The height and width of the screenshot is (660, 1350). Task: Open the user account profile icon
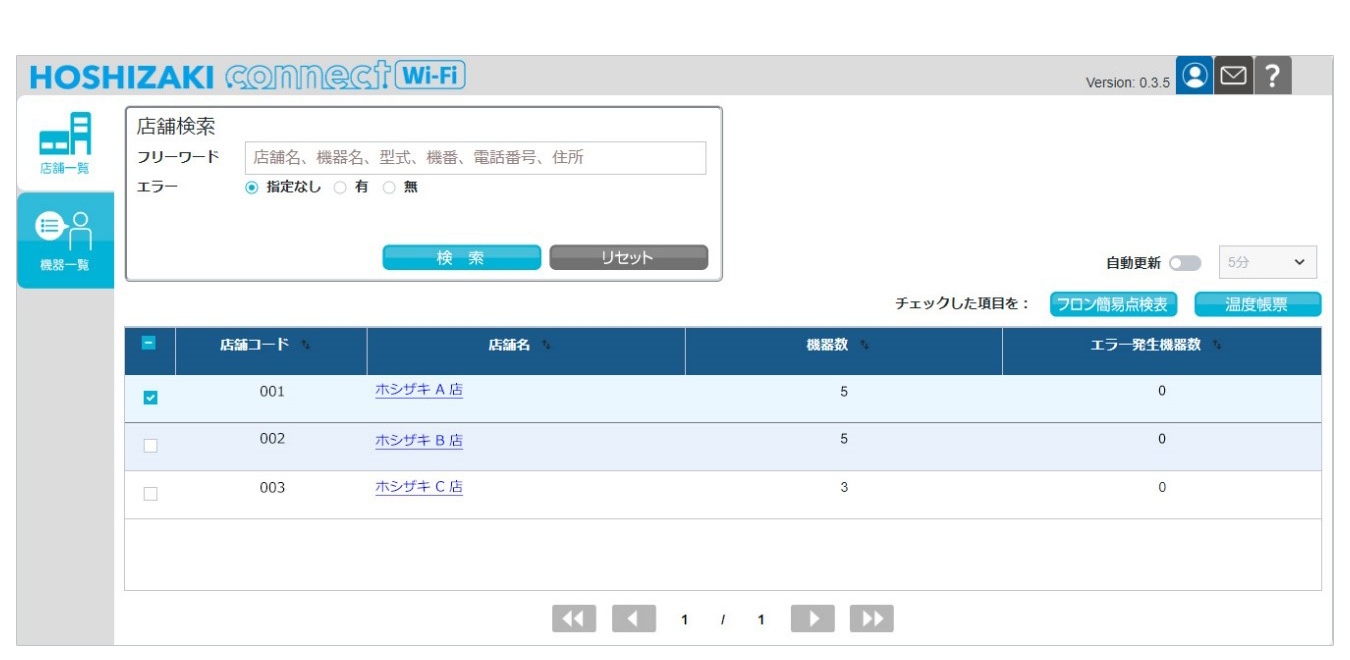(1194, 76)
